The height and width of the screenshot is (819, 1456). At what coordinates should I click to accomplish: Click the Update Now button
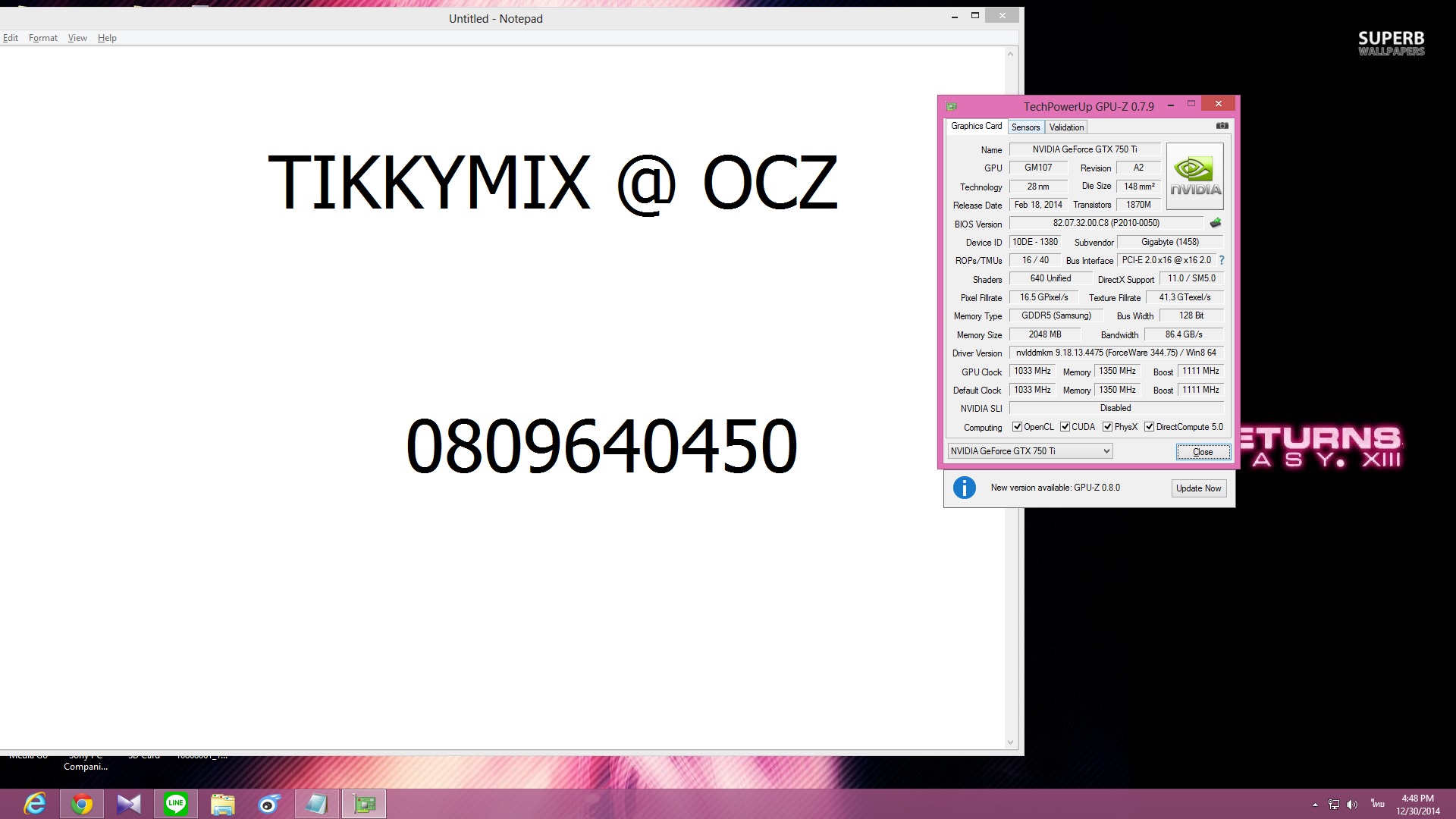(x=1198, y=488)
